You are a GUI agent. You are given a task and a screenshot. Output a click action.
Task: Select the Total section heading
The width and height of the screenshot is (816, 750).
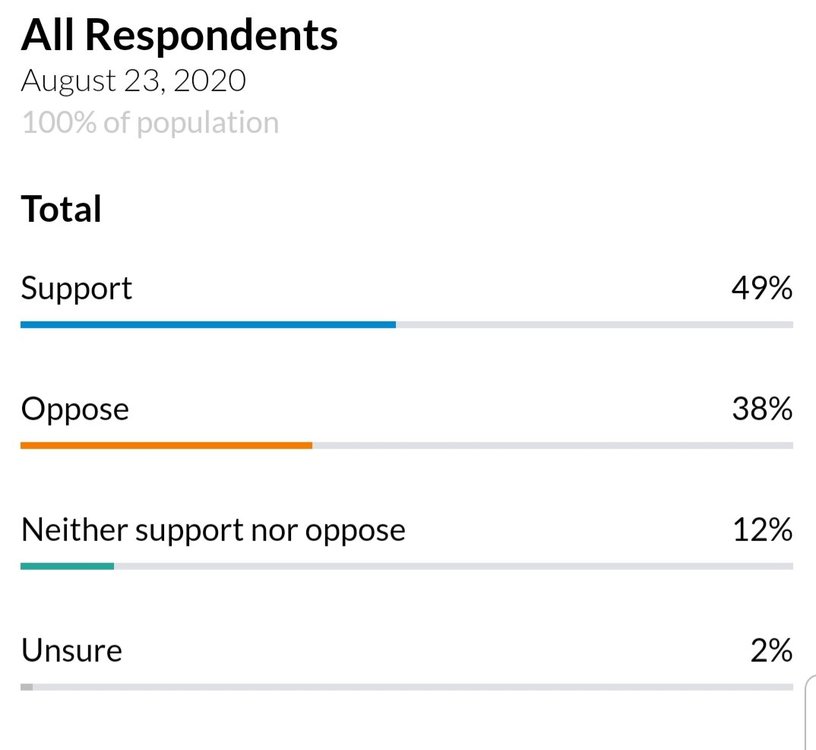pyautogui.click(x=62, y=209)
